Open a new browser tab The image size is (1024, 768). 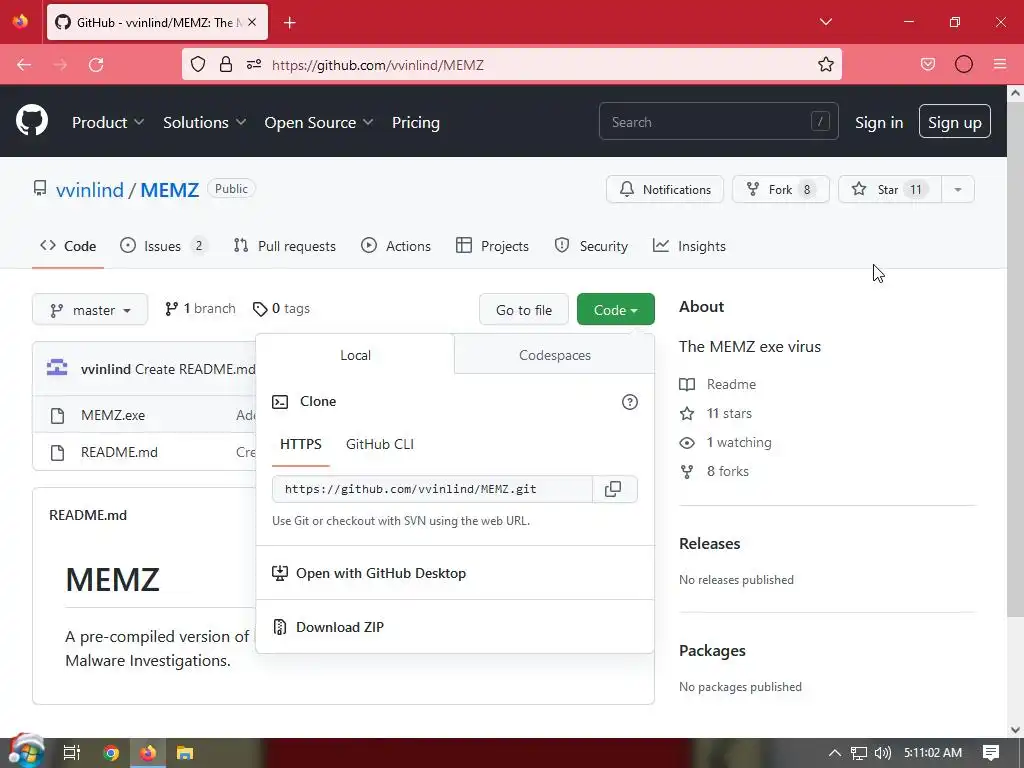[290, 23]
